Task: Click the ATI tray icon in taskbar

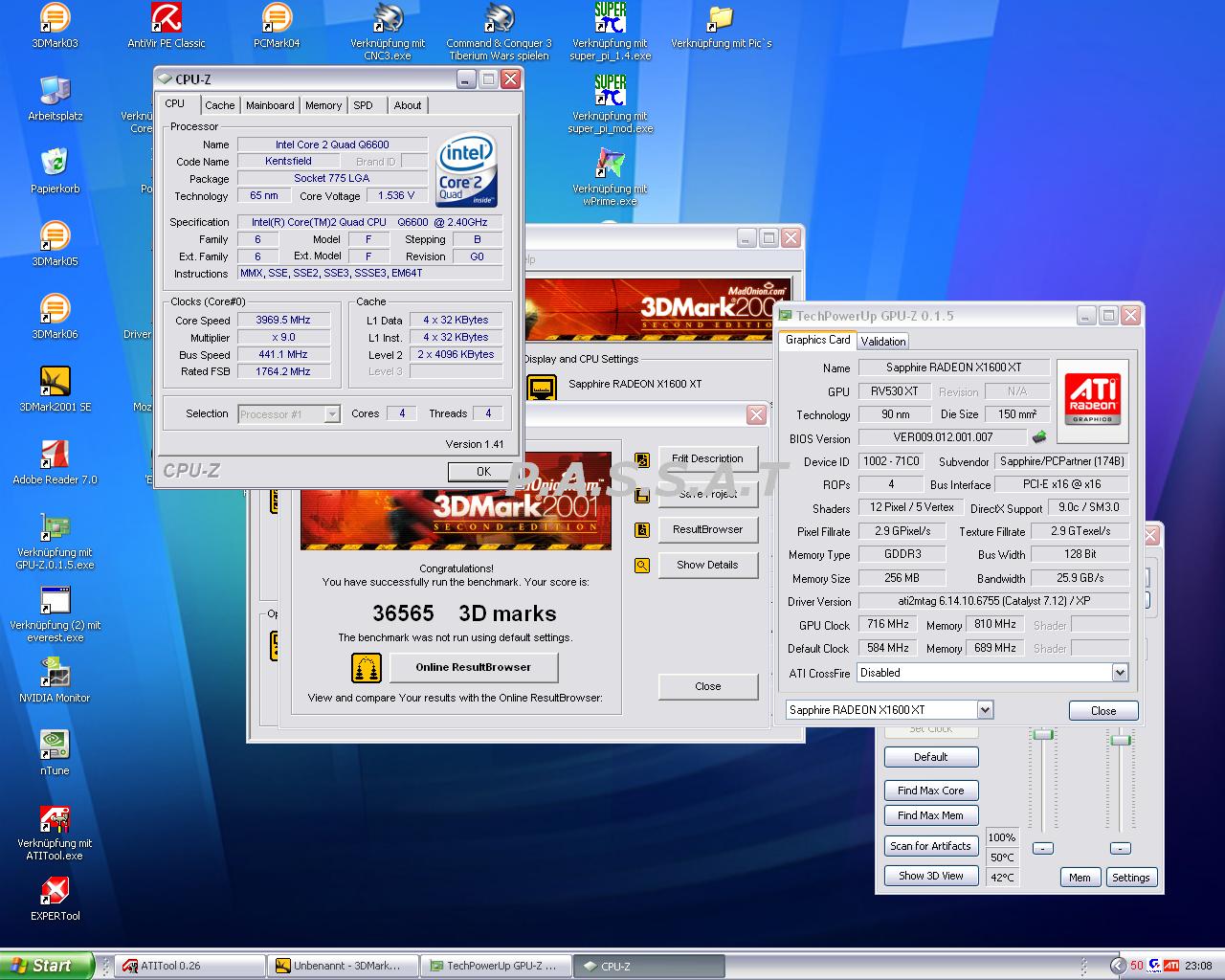Action: click(x=1171, y=966)
